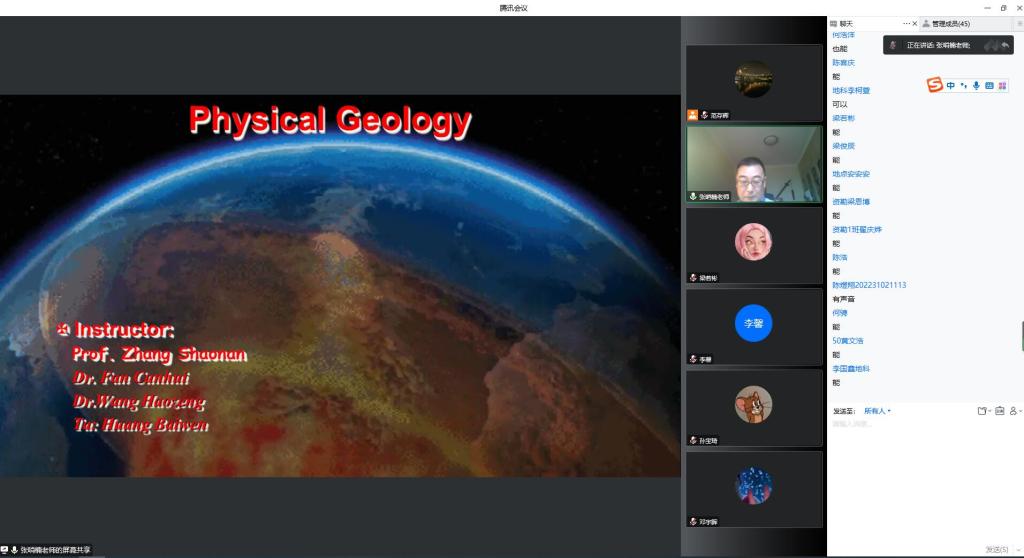Screen dimensions: 1024x558
Task: Open Sogou soft keyboard icon
Action: tap(989, 86)
